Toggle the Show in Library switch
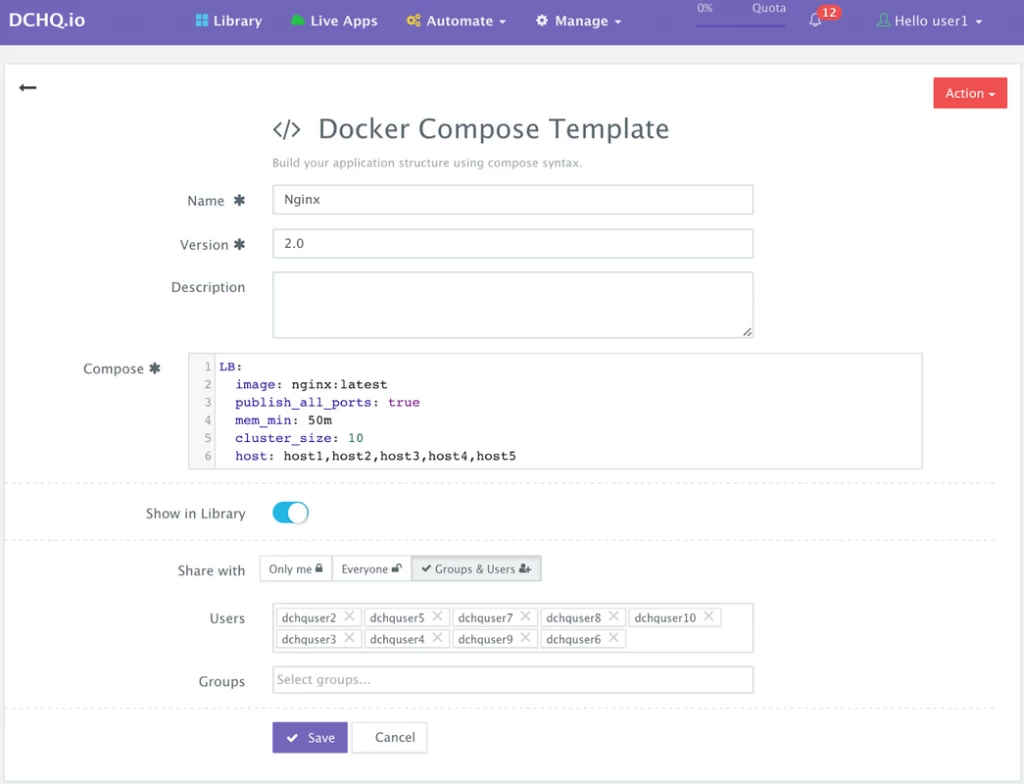Viewport: 1024px width, 784px height. pos(290,513)
